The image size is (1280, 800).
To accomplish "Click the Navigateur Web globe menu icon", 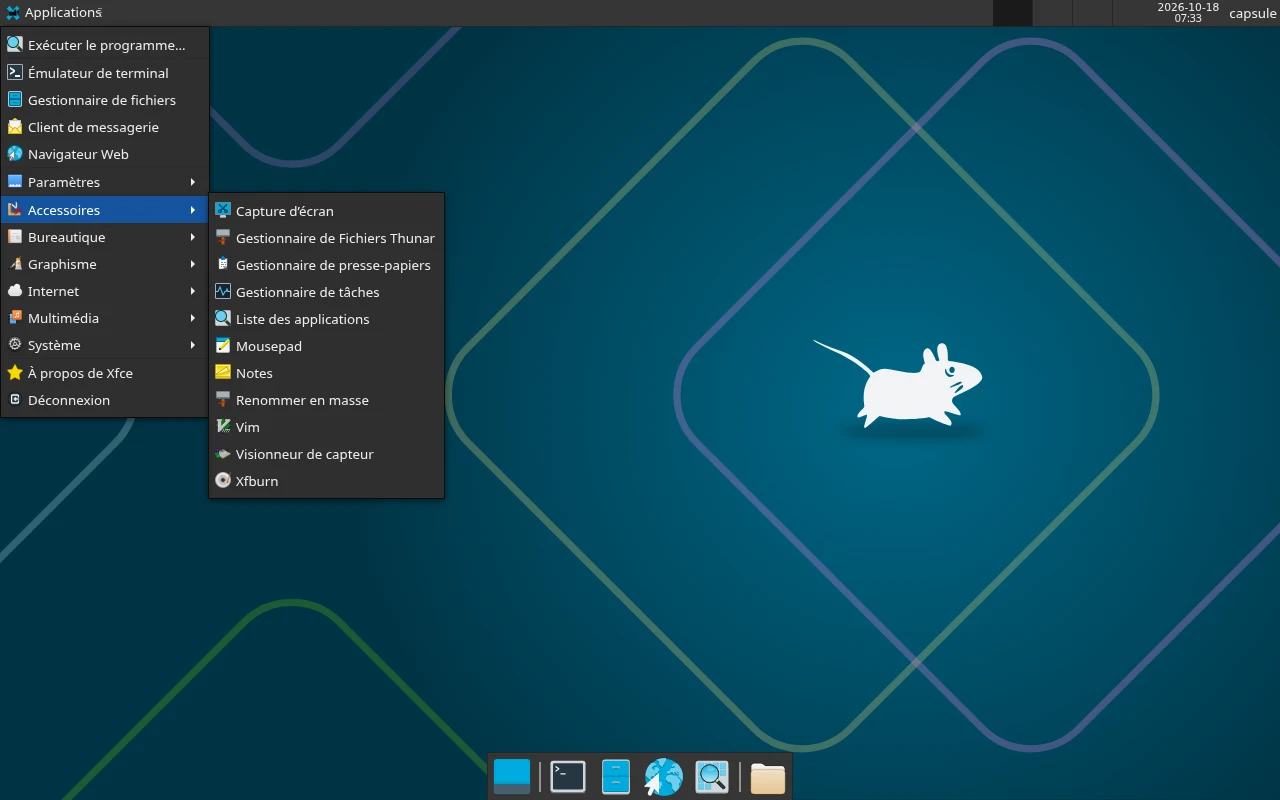I will coord(15,154).
